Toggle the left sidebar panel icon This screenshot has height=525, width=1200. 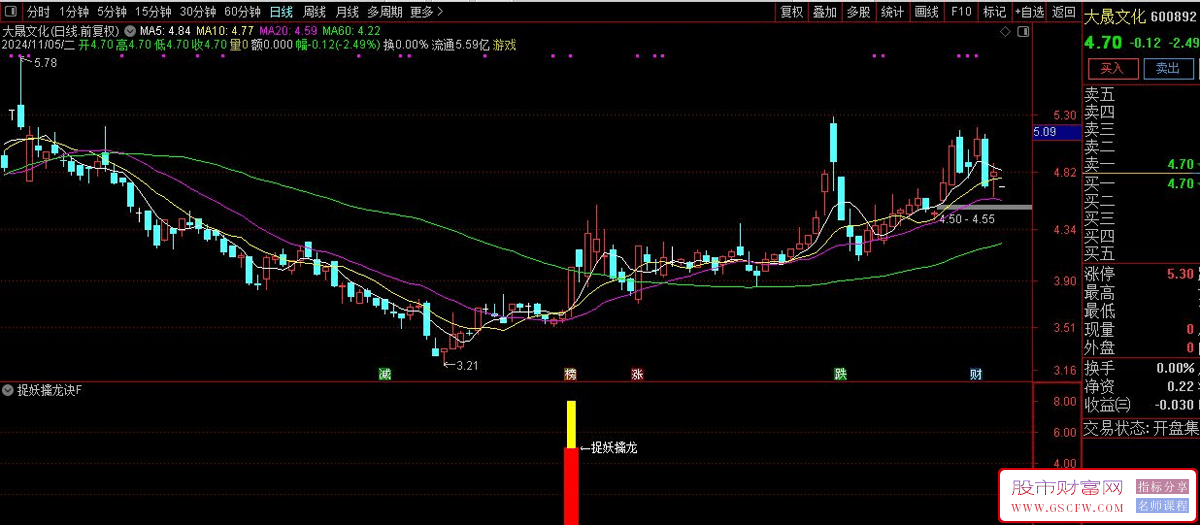click(10, 12)
